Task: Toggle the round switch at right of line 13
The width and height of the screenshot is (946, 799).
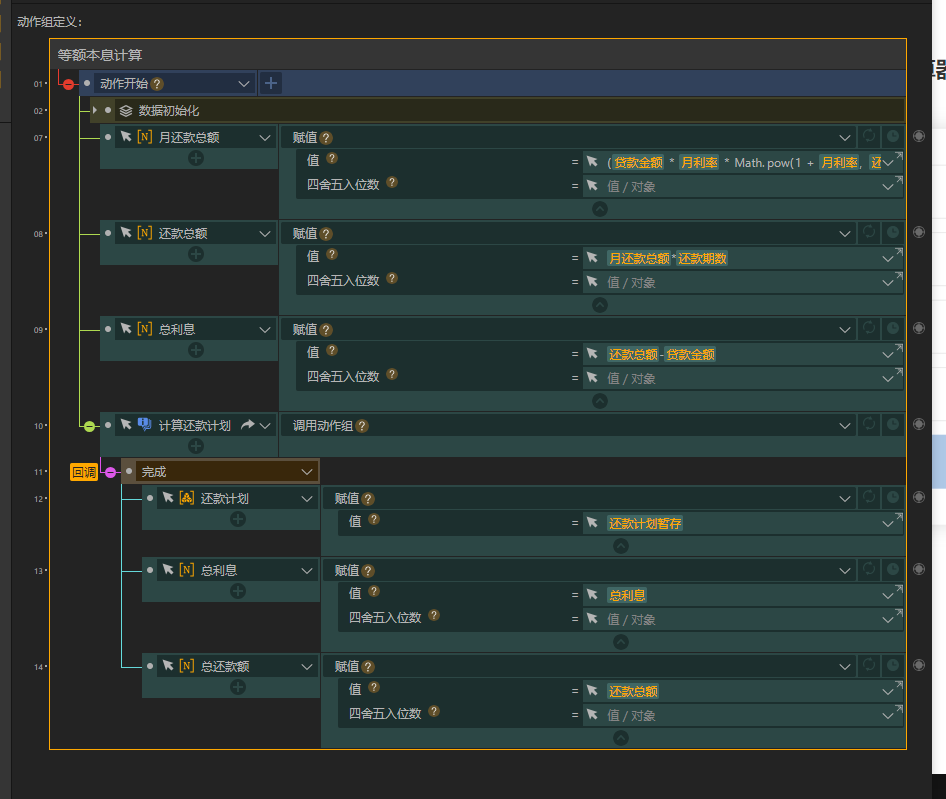Action: click(x=919, y=569)
